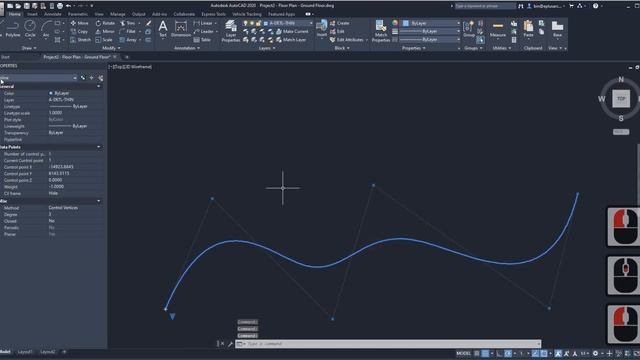Switch to Layout1 tab
Screen dimensions: 640x360
25,352
